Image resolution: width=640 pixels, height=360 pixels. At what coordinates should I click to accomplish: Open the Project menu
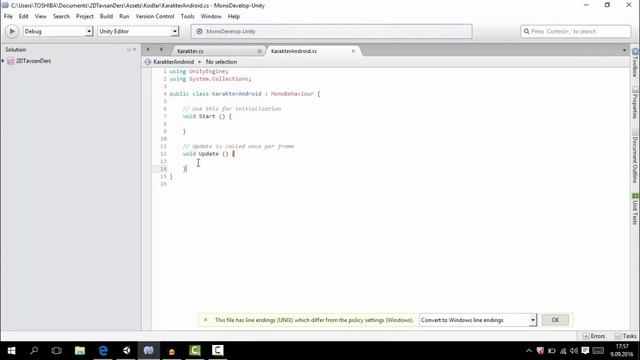(x=84, y=16)
